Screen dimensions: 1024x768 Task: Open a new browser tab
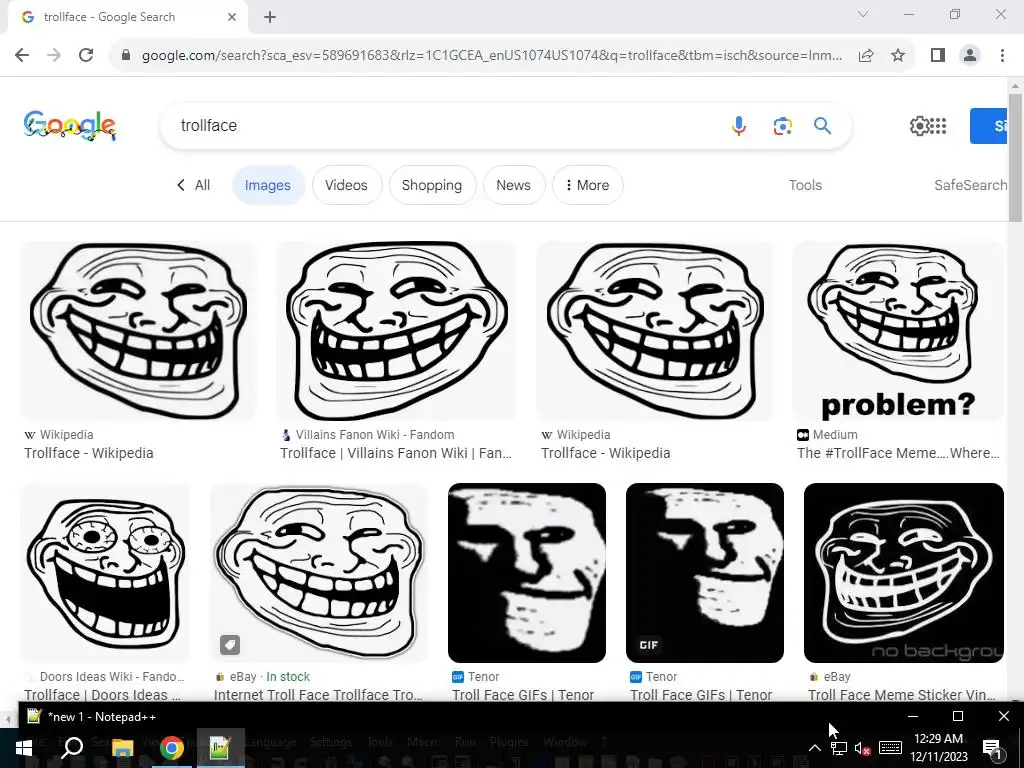pyautogui.click(x=270, y=18)
